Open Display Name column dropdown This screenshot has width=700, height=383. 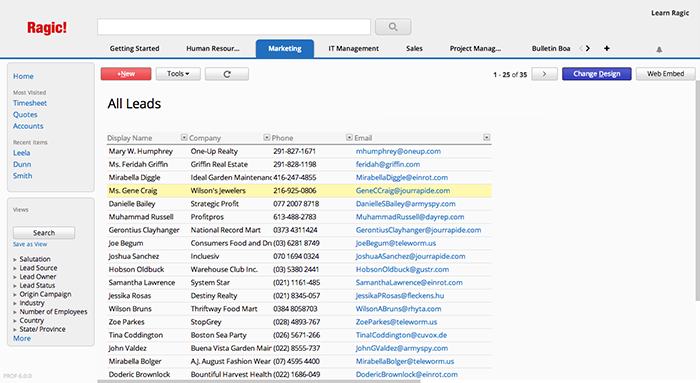184,137
